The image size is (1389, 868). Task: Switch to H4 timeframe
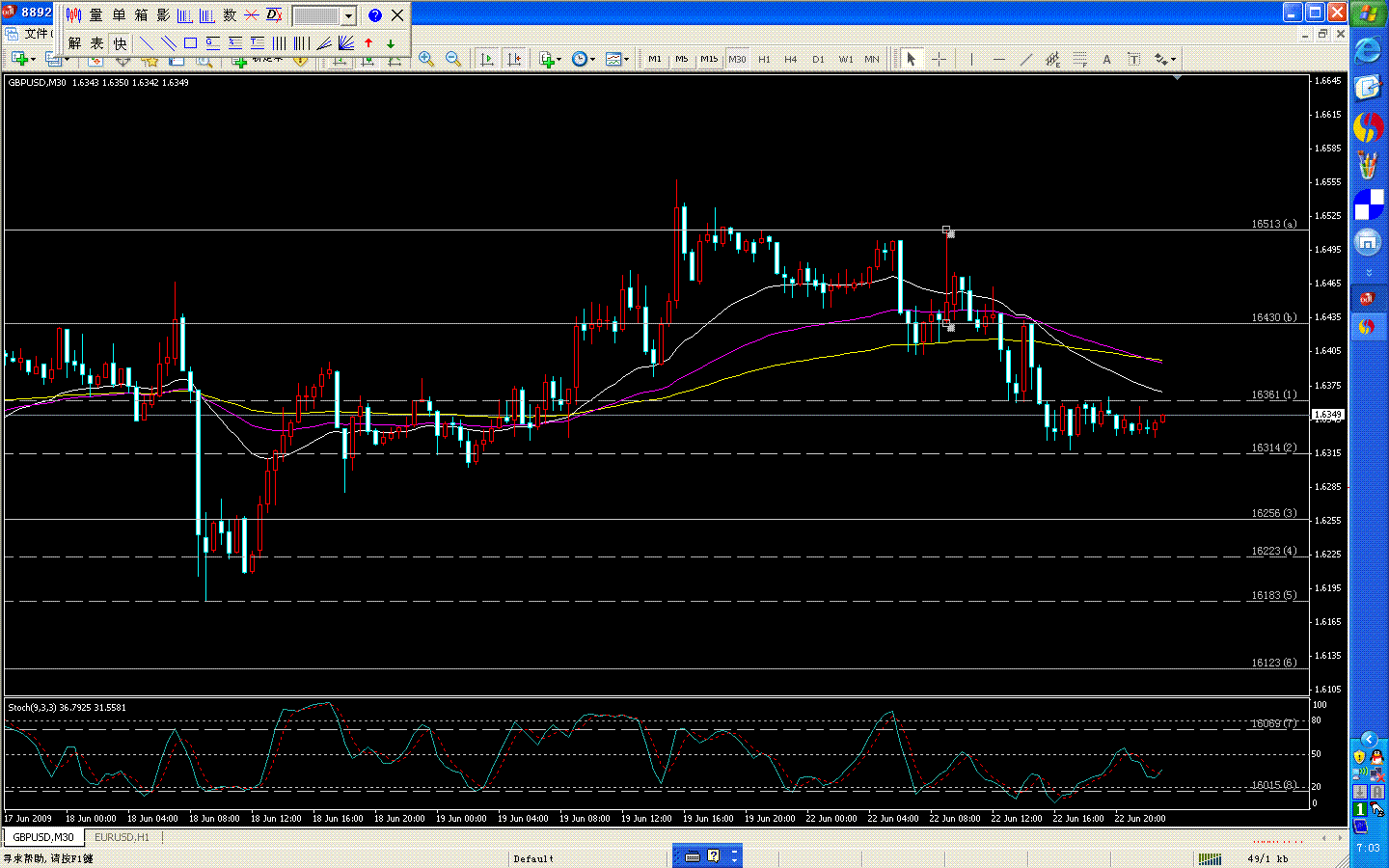point(791,60)
